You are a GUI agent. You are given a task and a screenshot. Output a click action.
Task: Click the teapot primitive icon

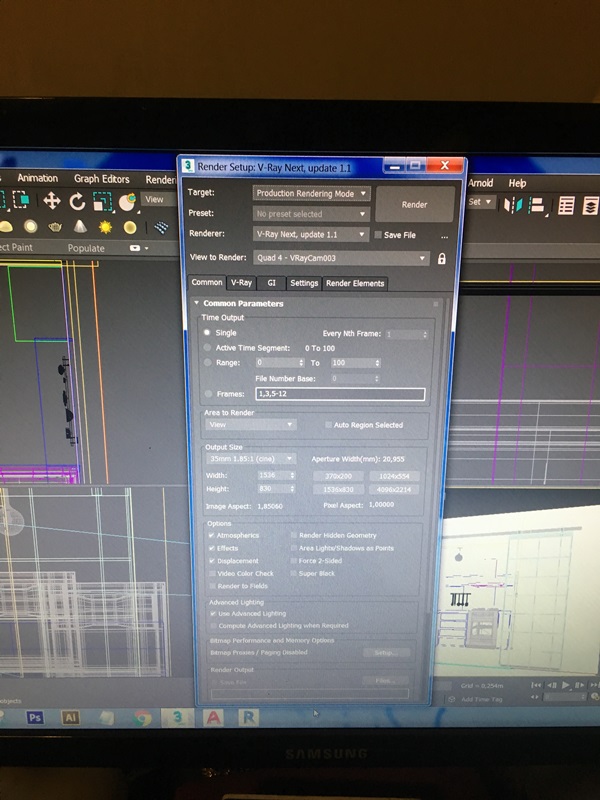(x=55, y=227)
